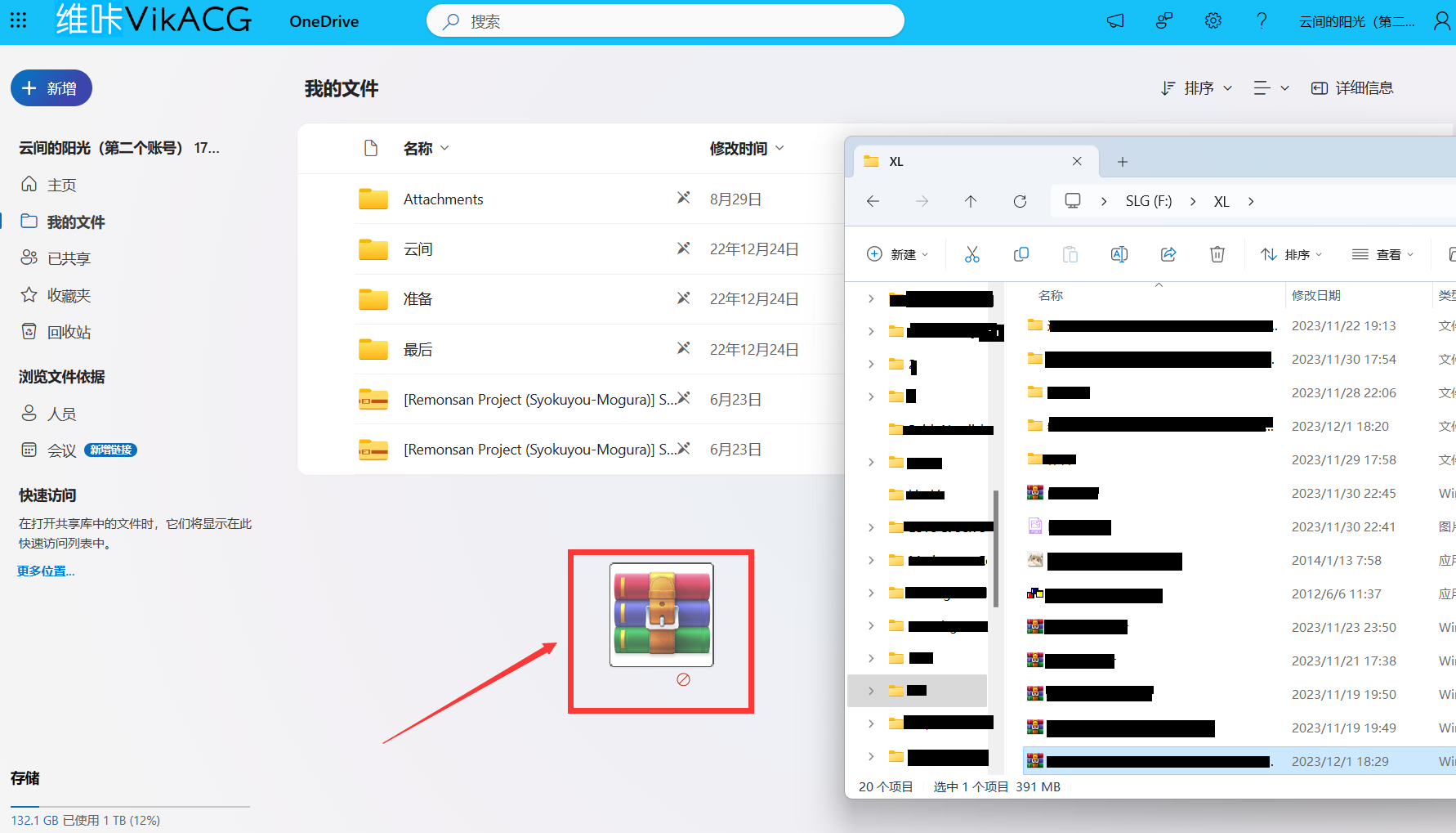Click the share icon in Explorer toolbar

tap(1168, 254)
